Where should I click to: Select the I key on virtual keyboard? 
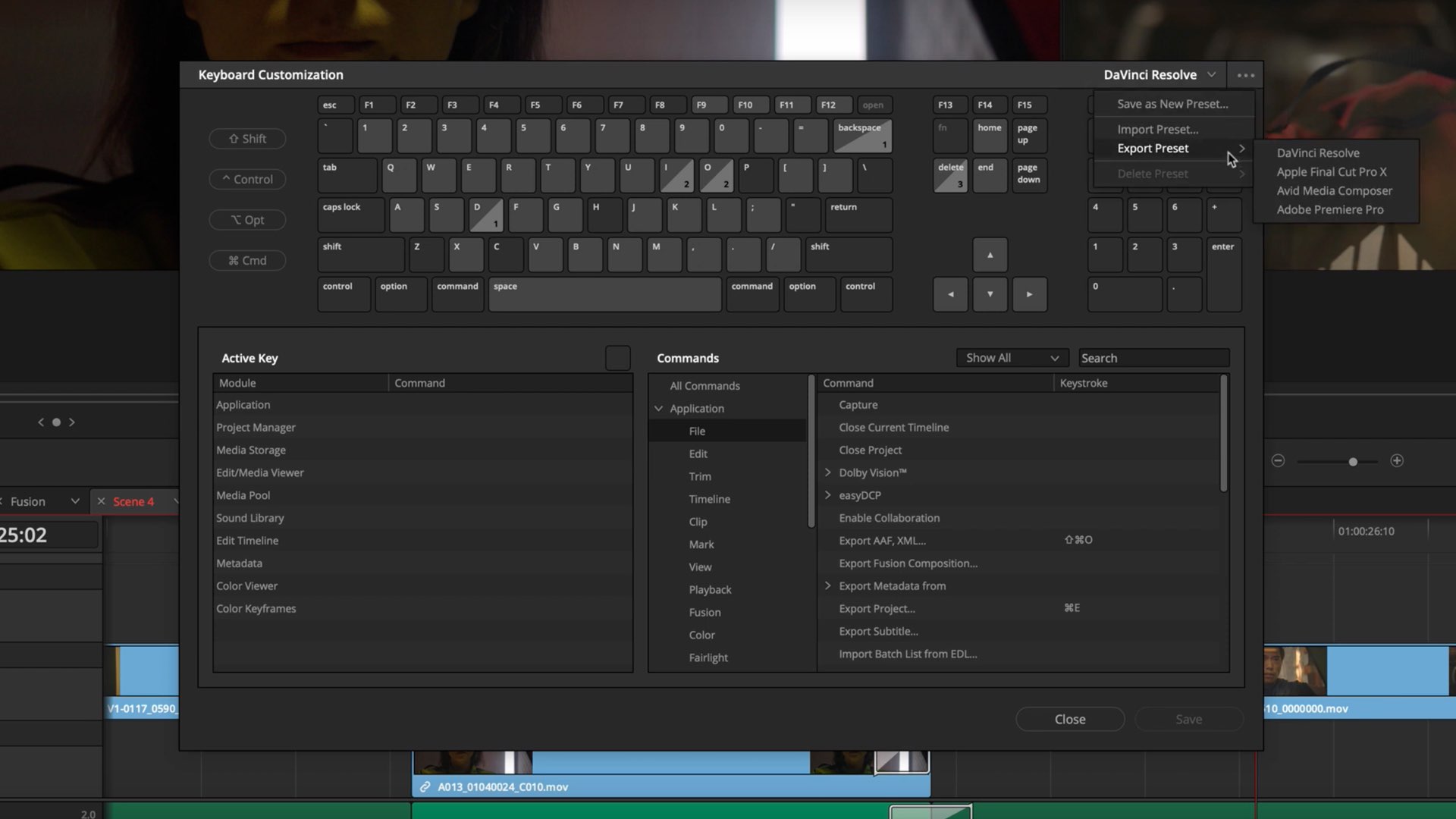click(676, 175)
